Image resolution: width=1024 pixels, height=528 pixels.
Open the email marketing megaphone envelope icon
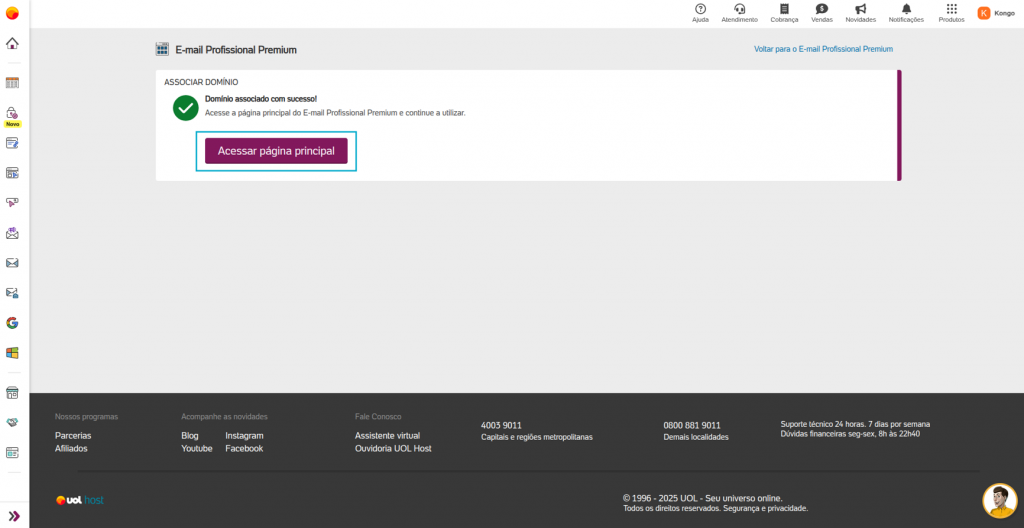coord(12,233)
